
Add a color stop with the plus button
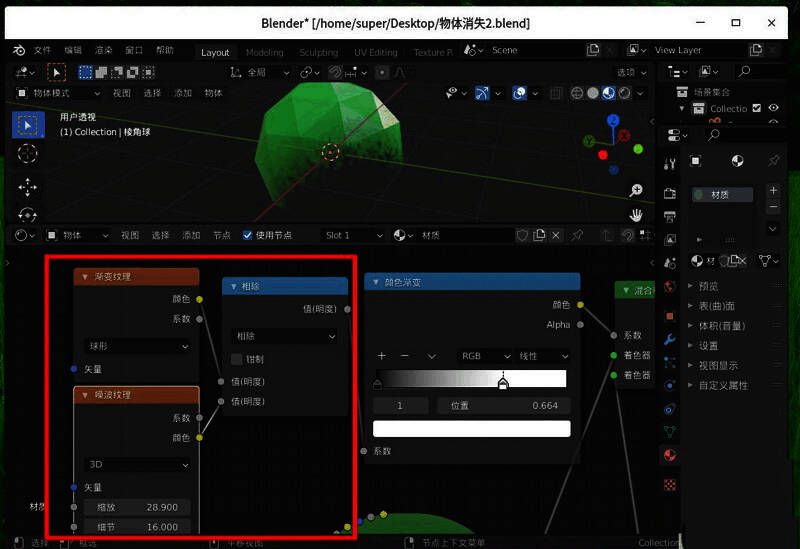[x=381, y=356]
